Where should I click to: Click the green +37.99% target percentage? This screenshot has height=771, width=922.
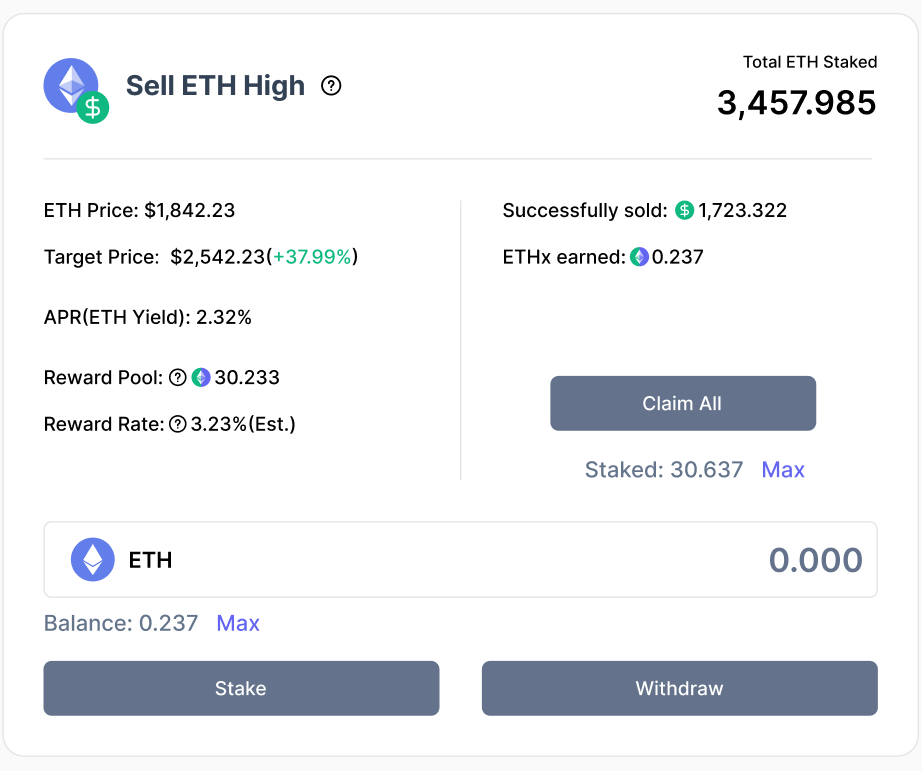[x=313, y=257]
